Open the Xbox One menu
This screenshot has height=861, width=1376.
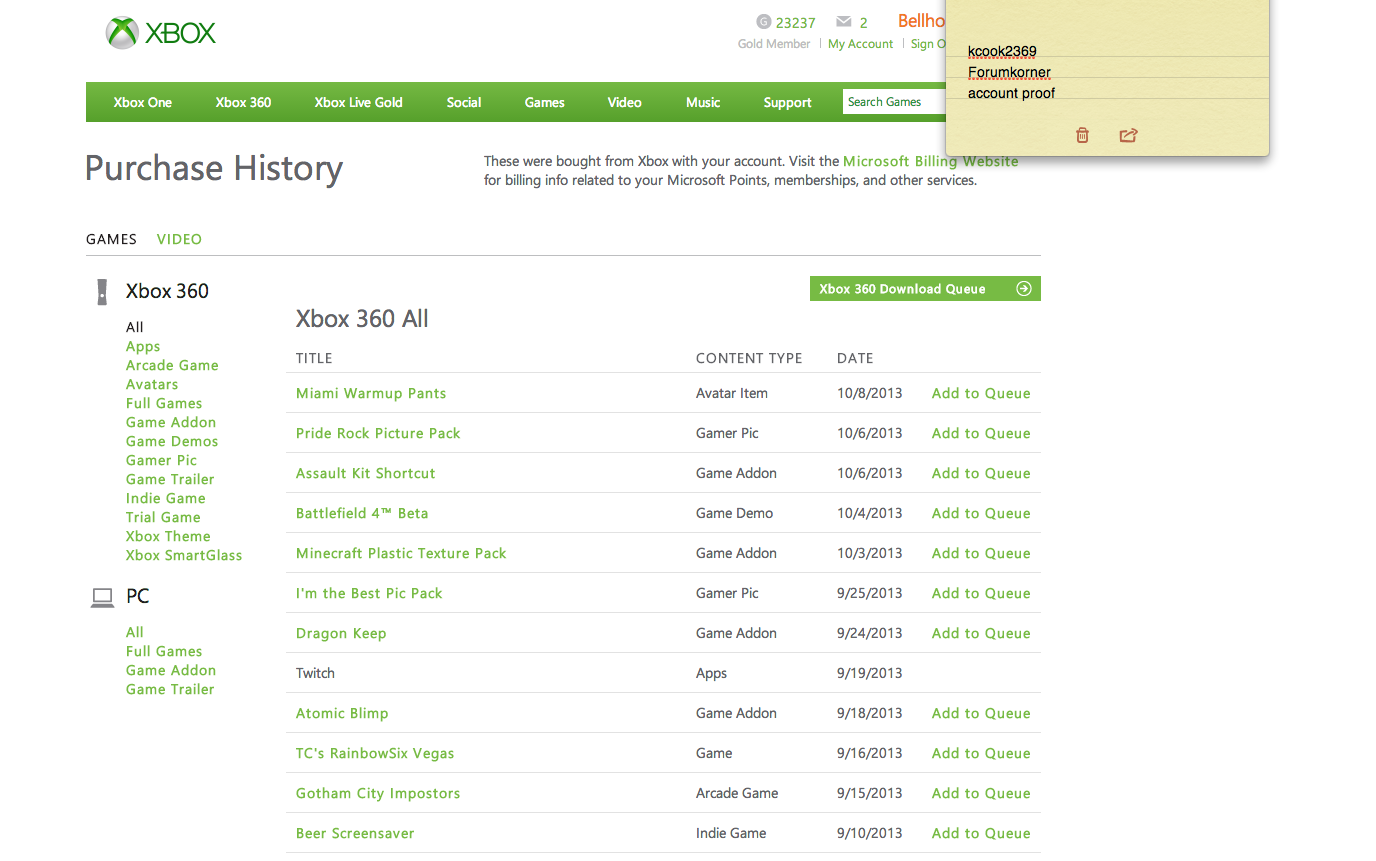143,102
